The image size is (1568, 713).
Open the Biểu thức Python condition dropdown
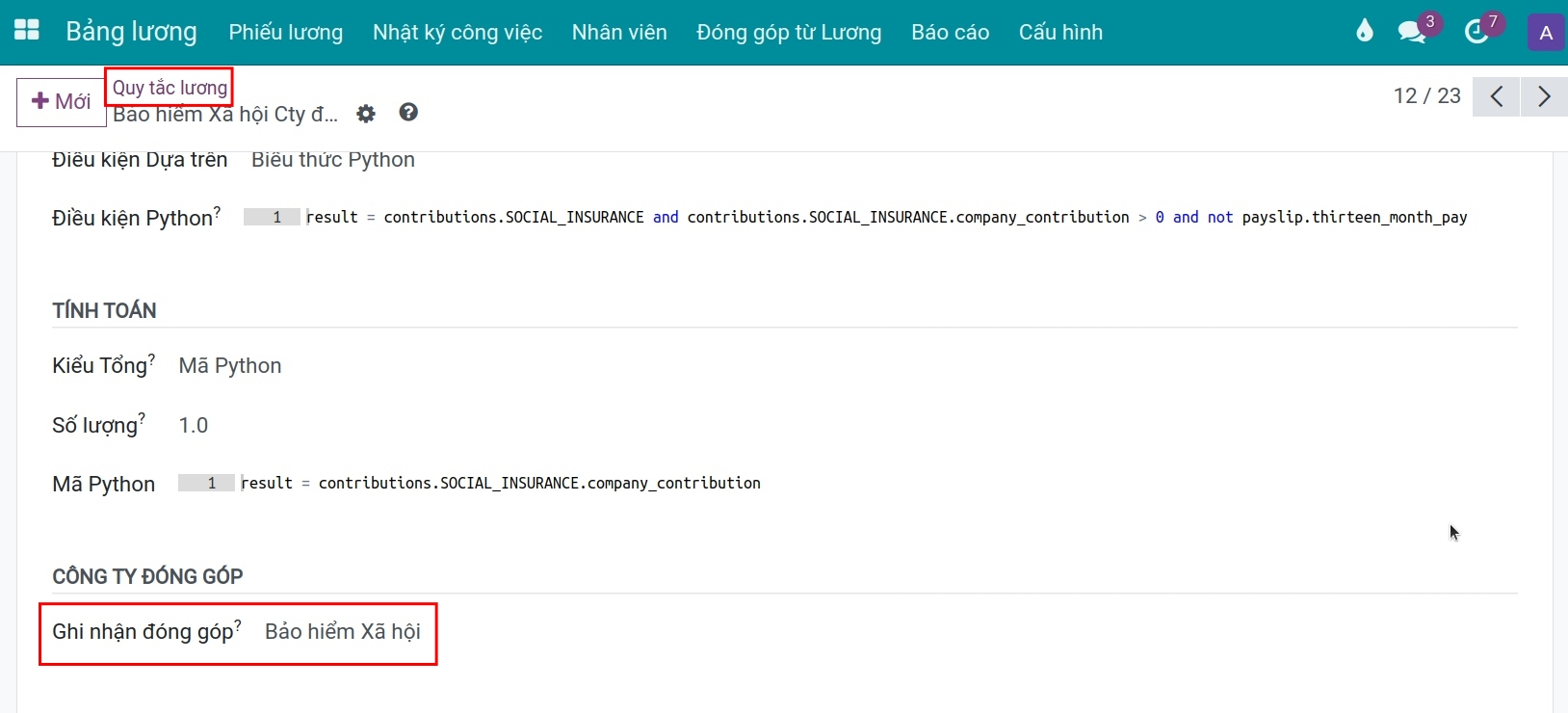point(333,160)
